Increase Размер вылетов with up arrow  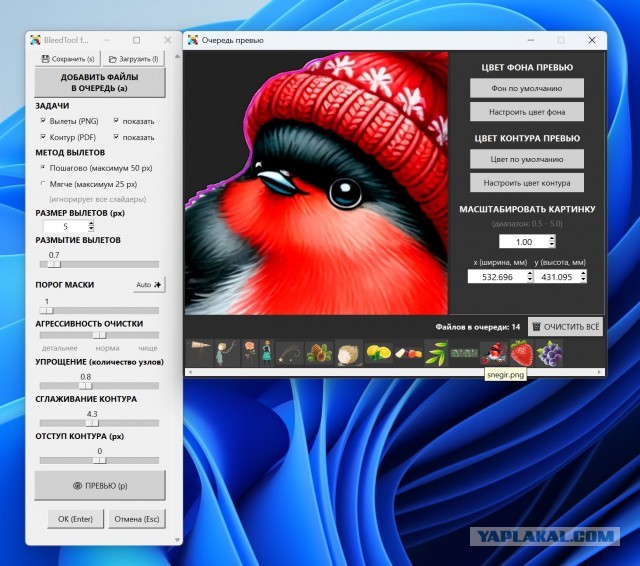(91, 223)
